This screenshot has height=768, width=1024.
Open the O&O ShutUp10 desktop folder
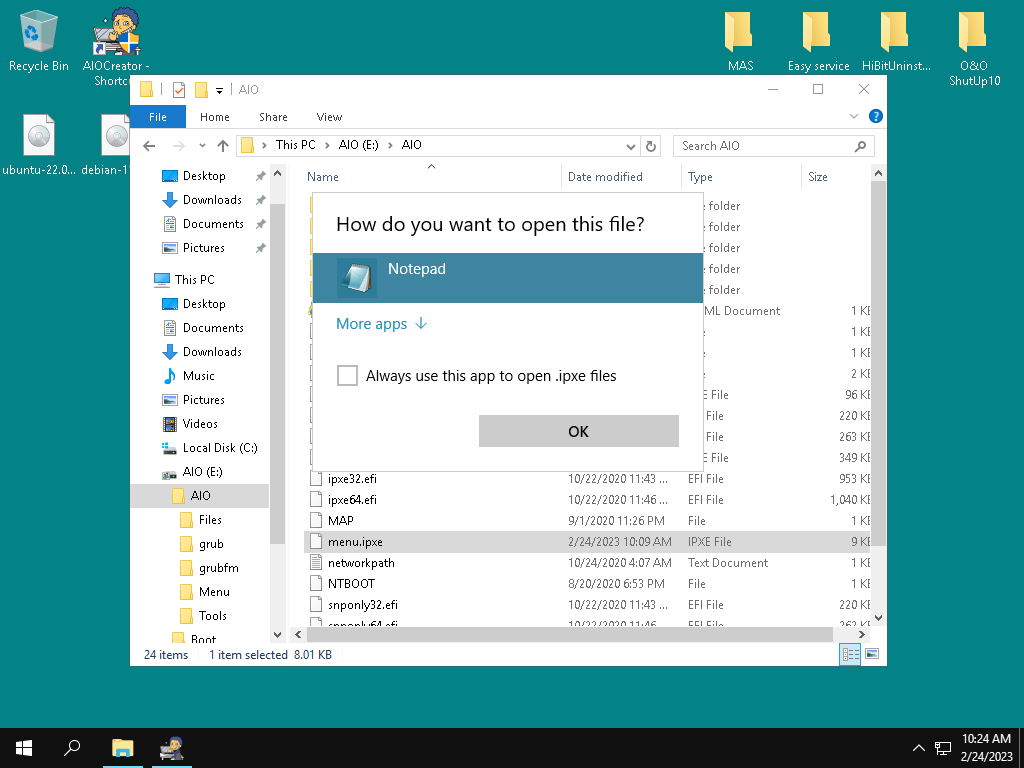point(973,44)
